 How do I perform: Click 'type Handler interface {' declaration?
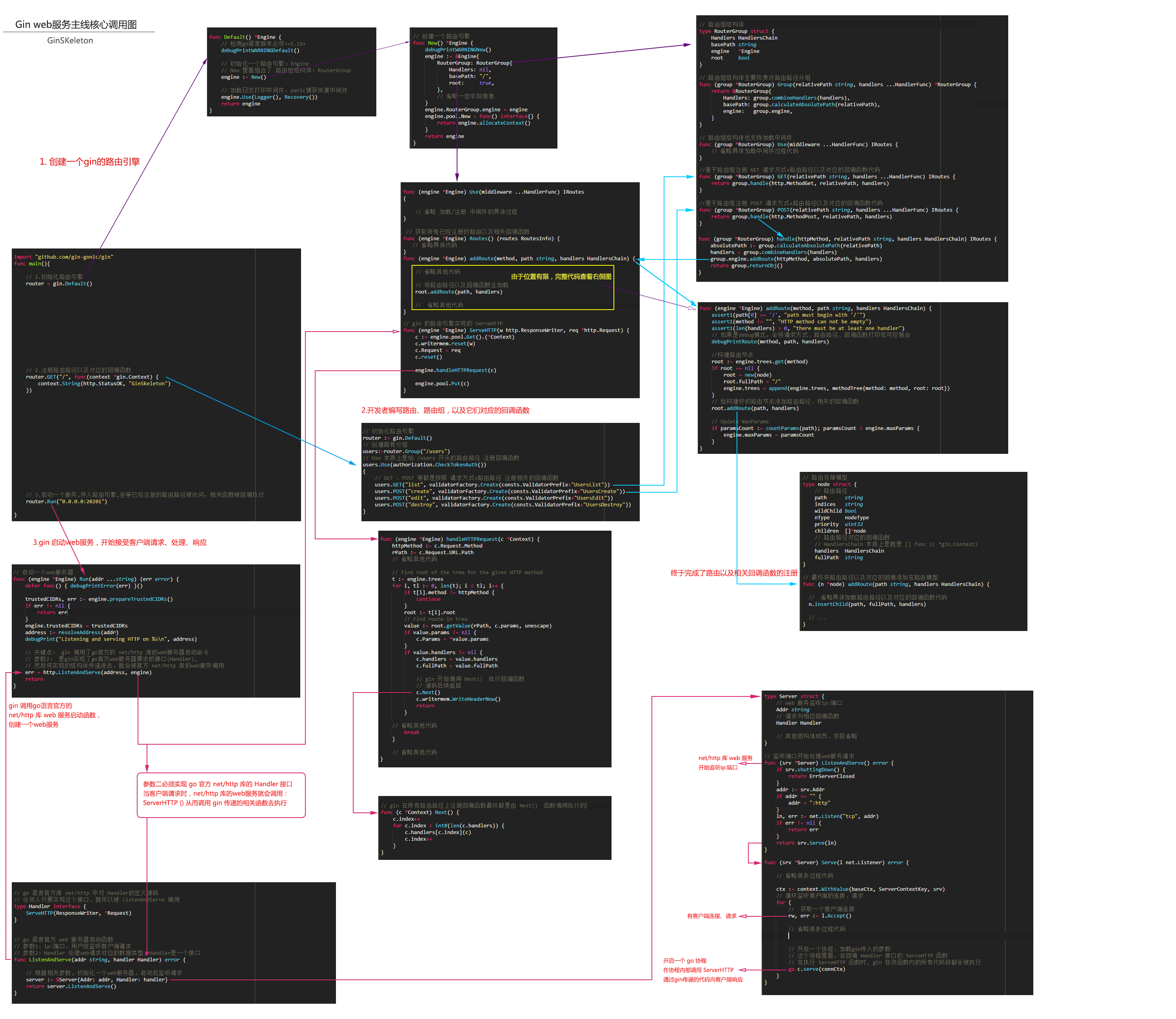coord(50,907)
